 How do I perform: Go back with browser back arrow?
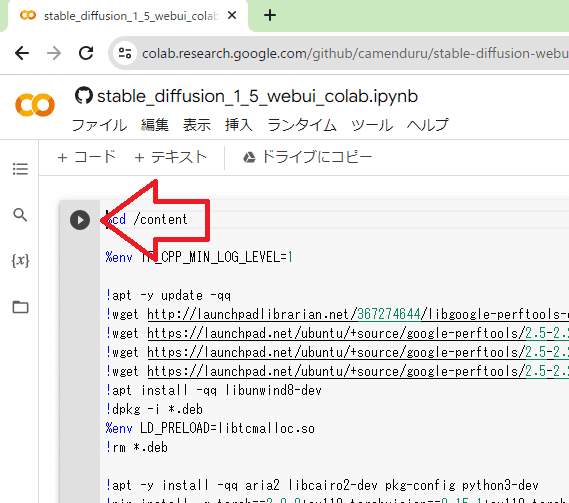22,53
